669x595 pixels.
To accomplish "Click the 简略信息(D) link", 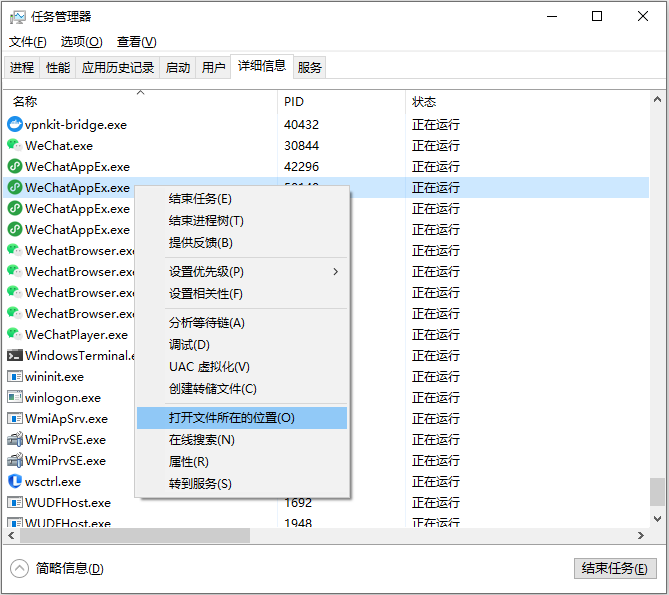I will tap(70, 568).
